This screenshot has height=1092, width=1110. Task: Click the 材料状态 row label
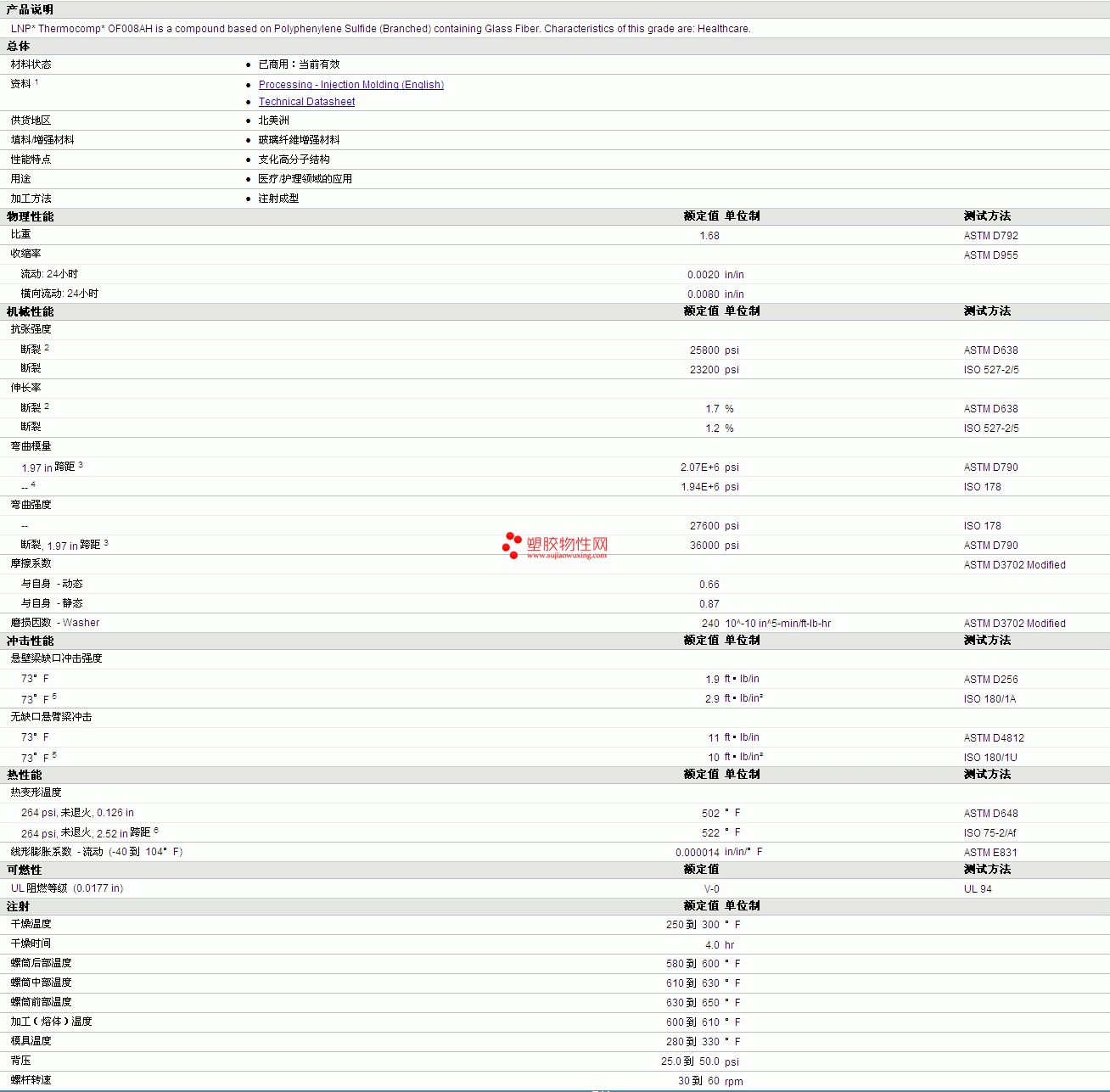click(x=31, y=64)
